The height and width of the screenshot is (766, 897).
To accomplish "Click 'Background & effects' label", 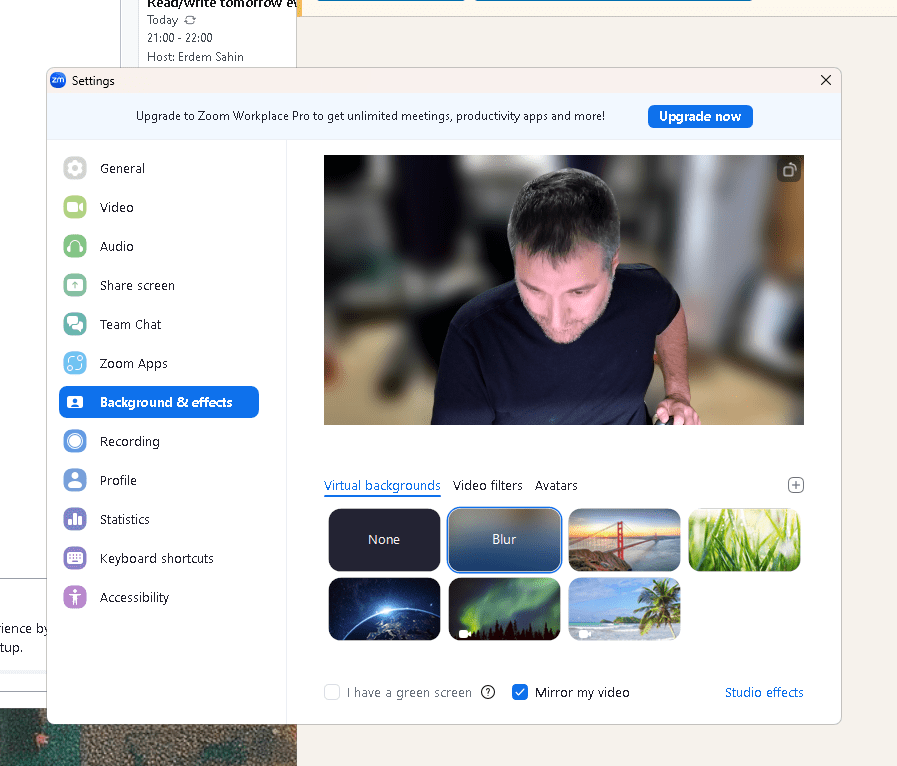I will coord(166,402).
